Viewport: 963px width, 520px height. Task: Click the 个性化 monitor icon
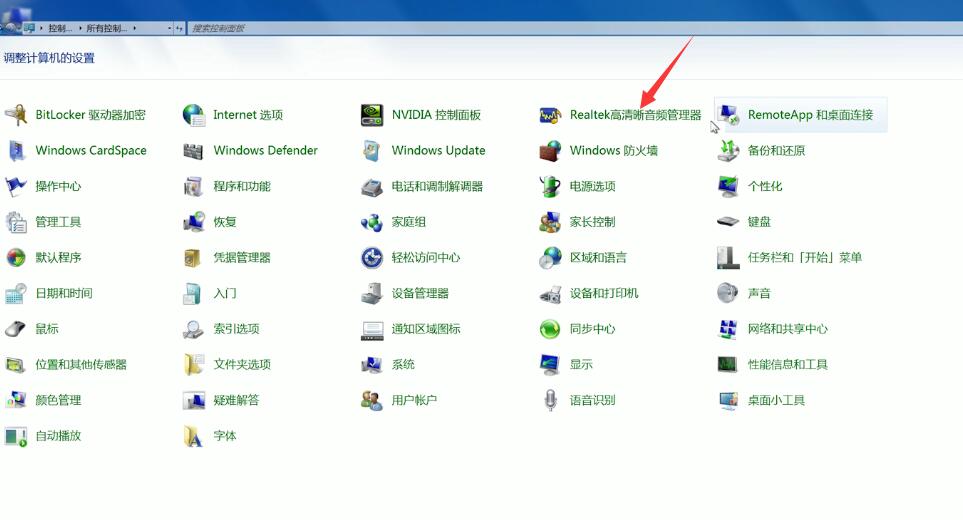click(728, 186)
